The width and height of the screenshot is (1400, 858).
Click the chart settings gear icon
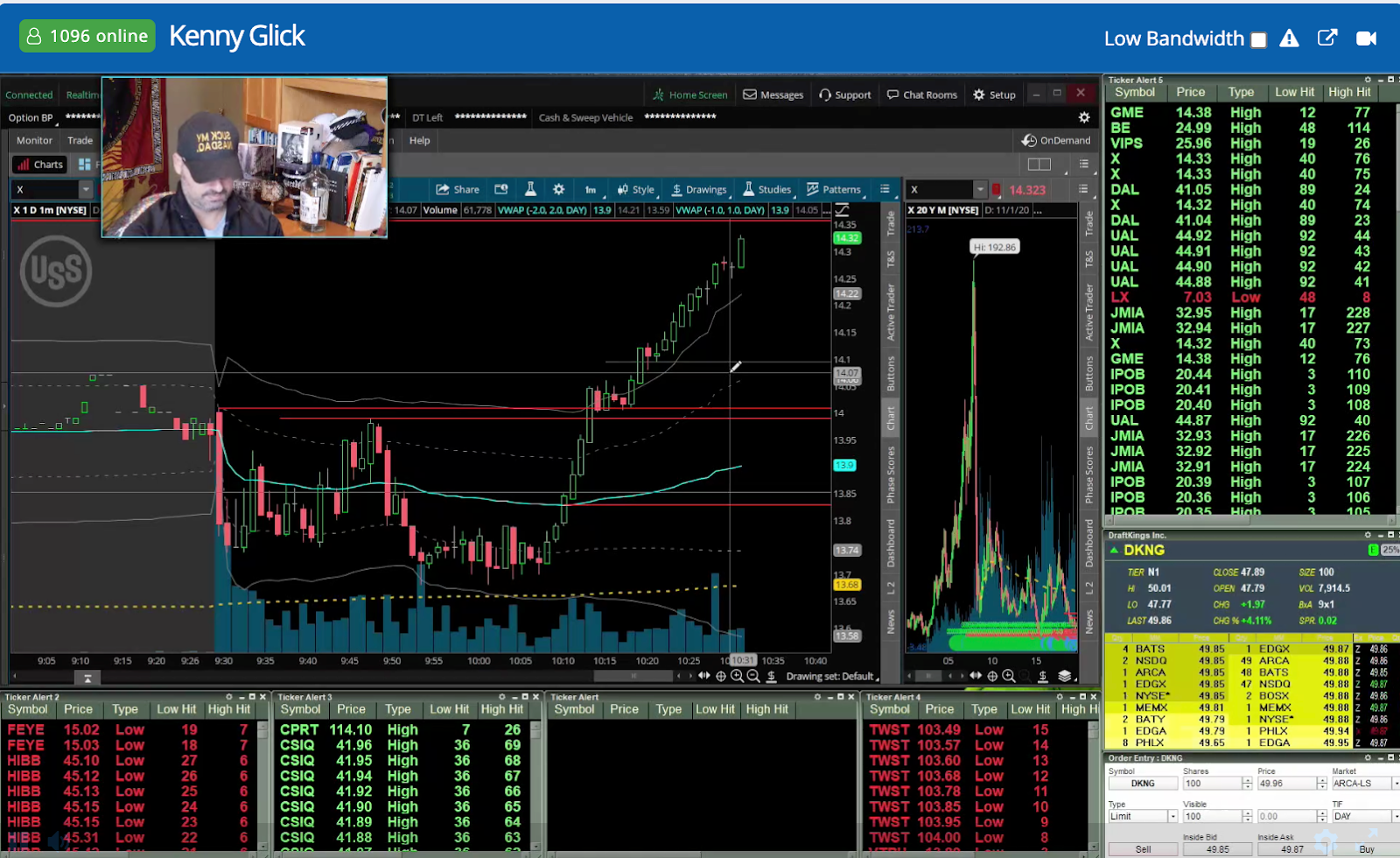558,189
